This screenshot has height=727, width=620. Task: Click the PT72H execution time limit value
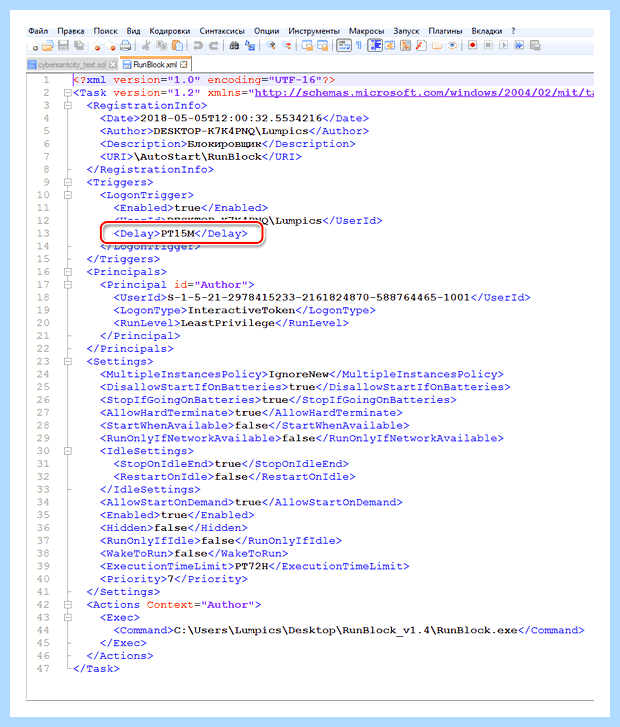pyautogui.click(x=252, y=566)
